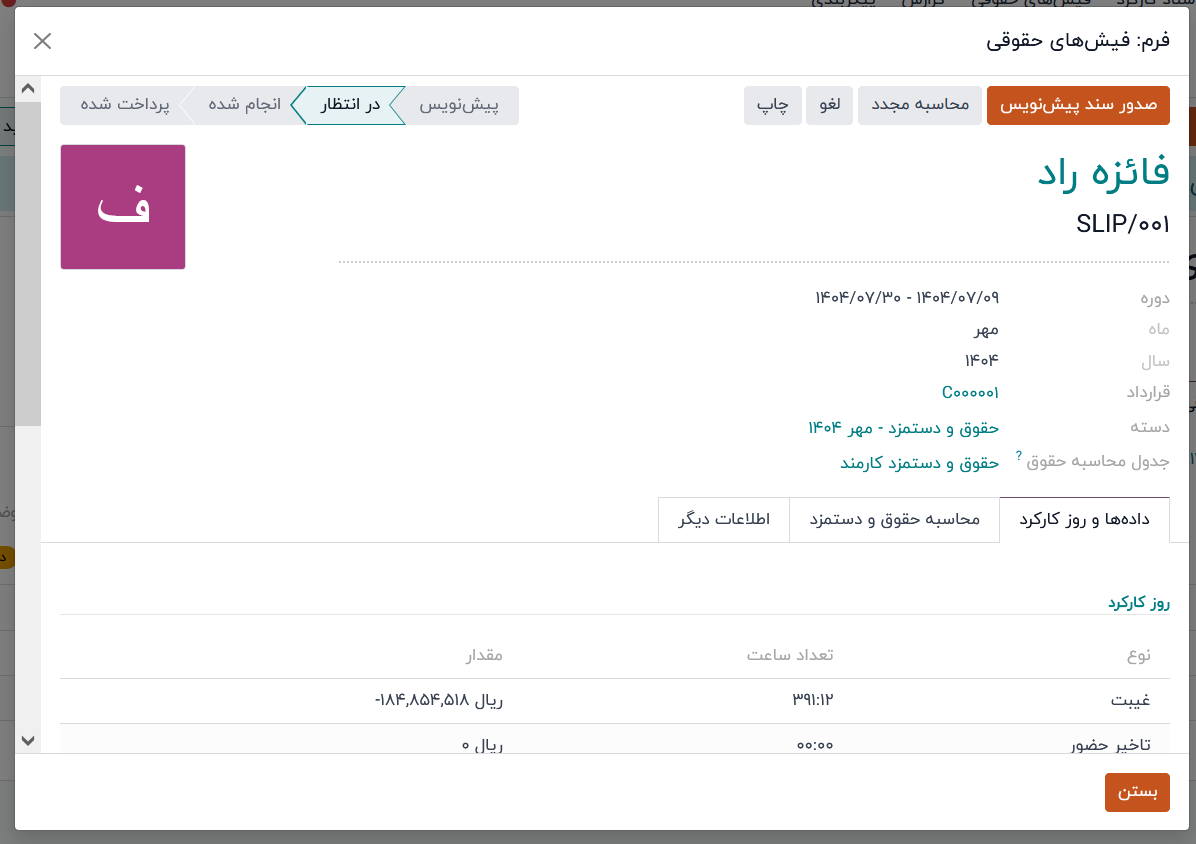Select the در انتظار status stage
This screenshot has height=844, width=1196.
tap(349, 105)
